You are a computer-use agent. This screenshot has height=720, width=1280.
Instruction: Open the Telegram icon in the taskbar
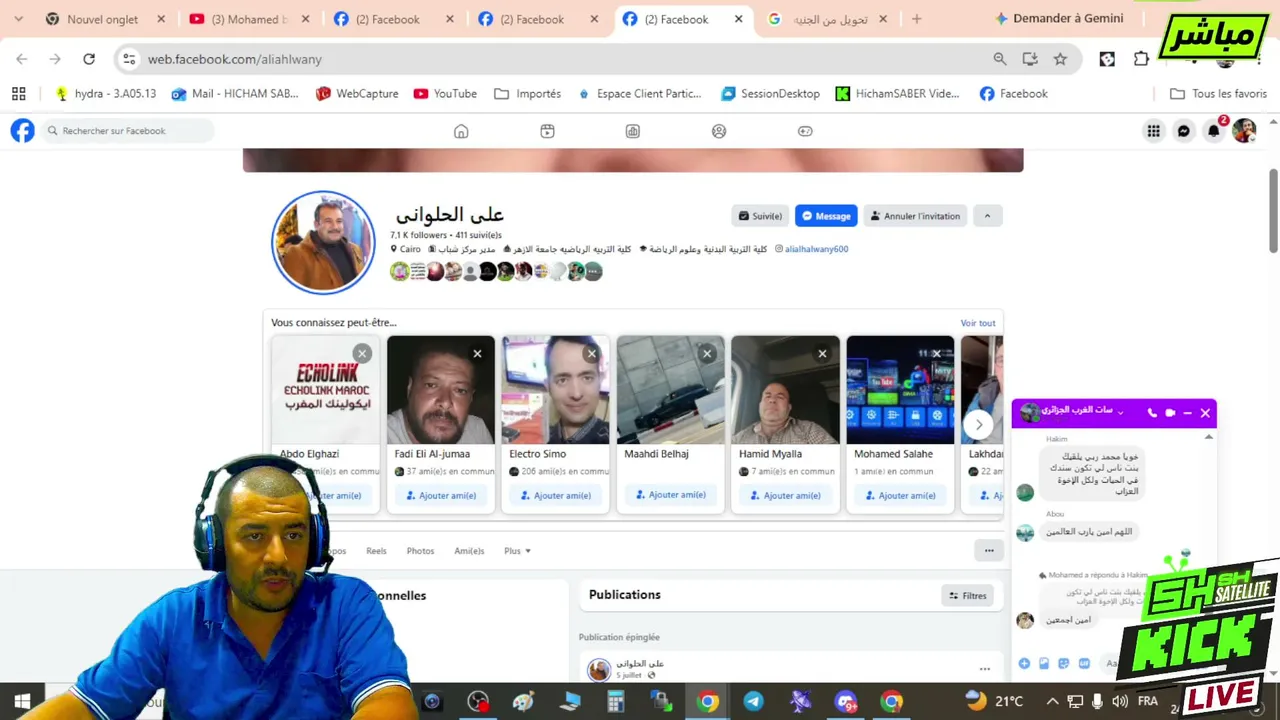[x=754, y=701]
